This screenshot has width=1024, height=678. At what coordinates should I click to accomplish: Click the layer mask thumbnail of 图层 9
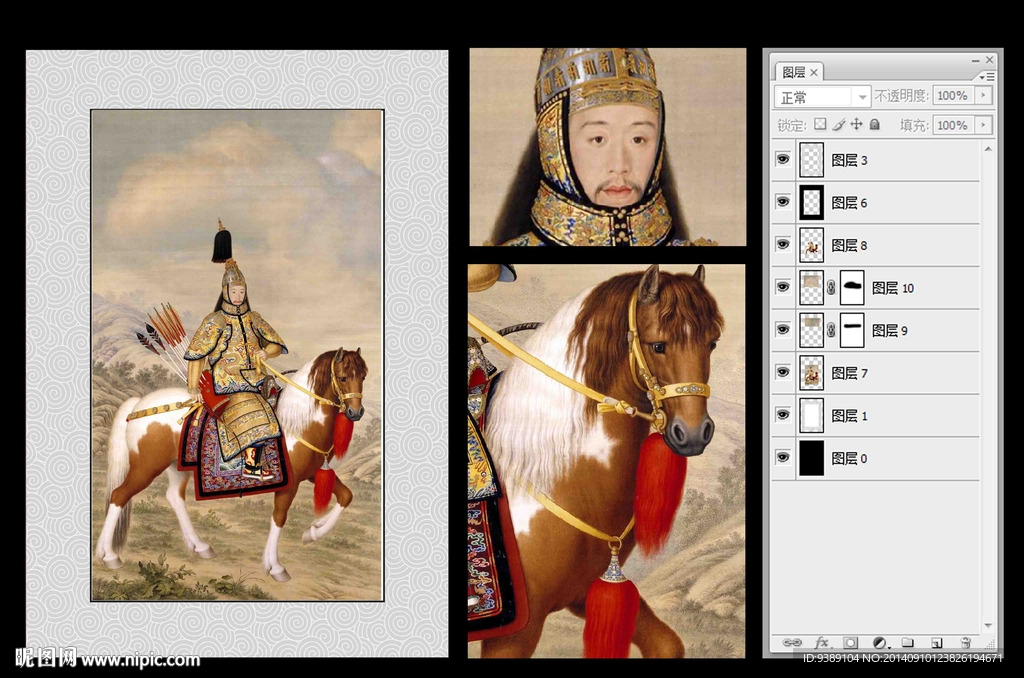click(x=852, y=330)
